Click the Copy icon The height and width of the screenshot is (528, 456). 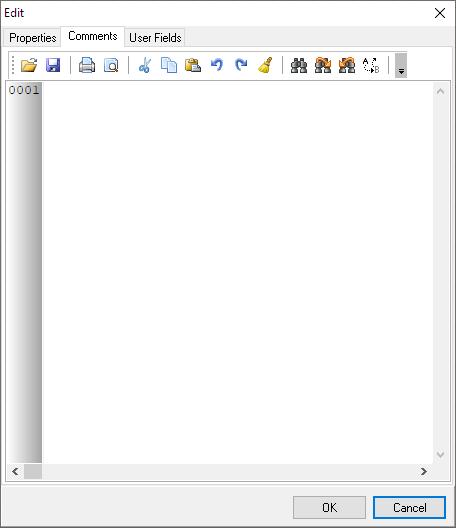(169, 65)
